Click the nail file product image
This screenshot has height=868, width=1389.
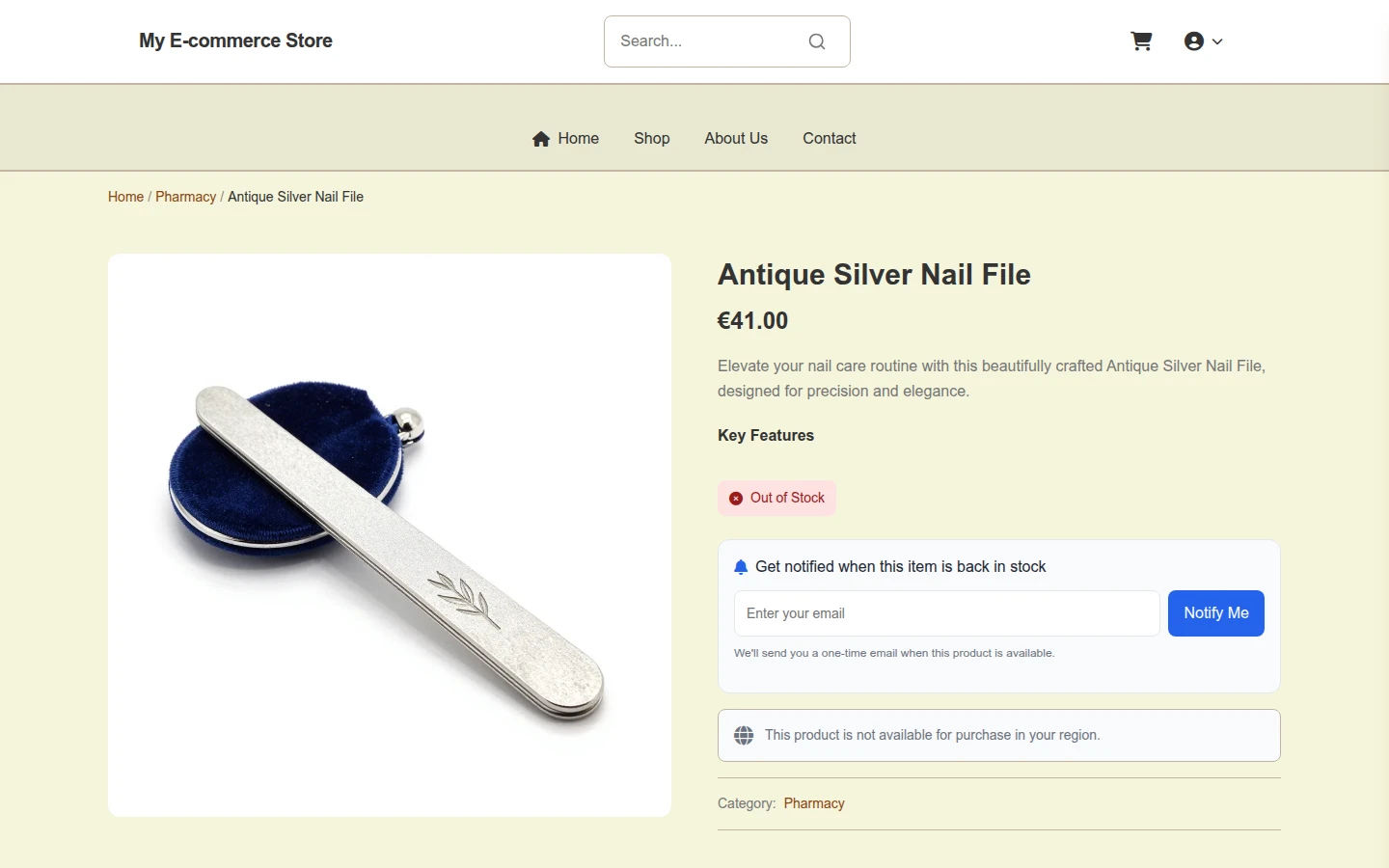(x=390, y=535)
